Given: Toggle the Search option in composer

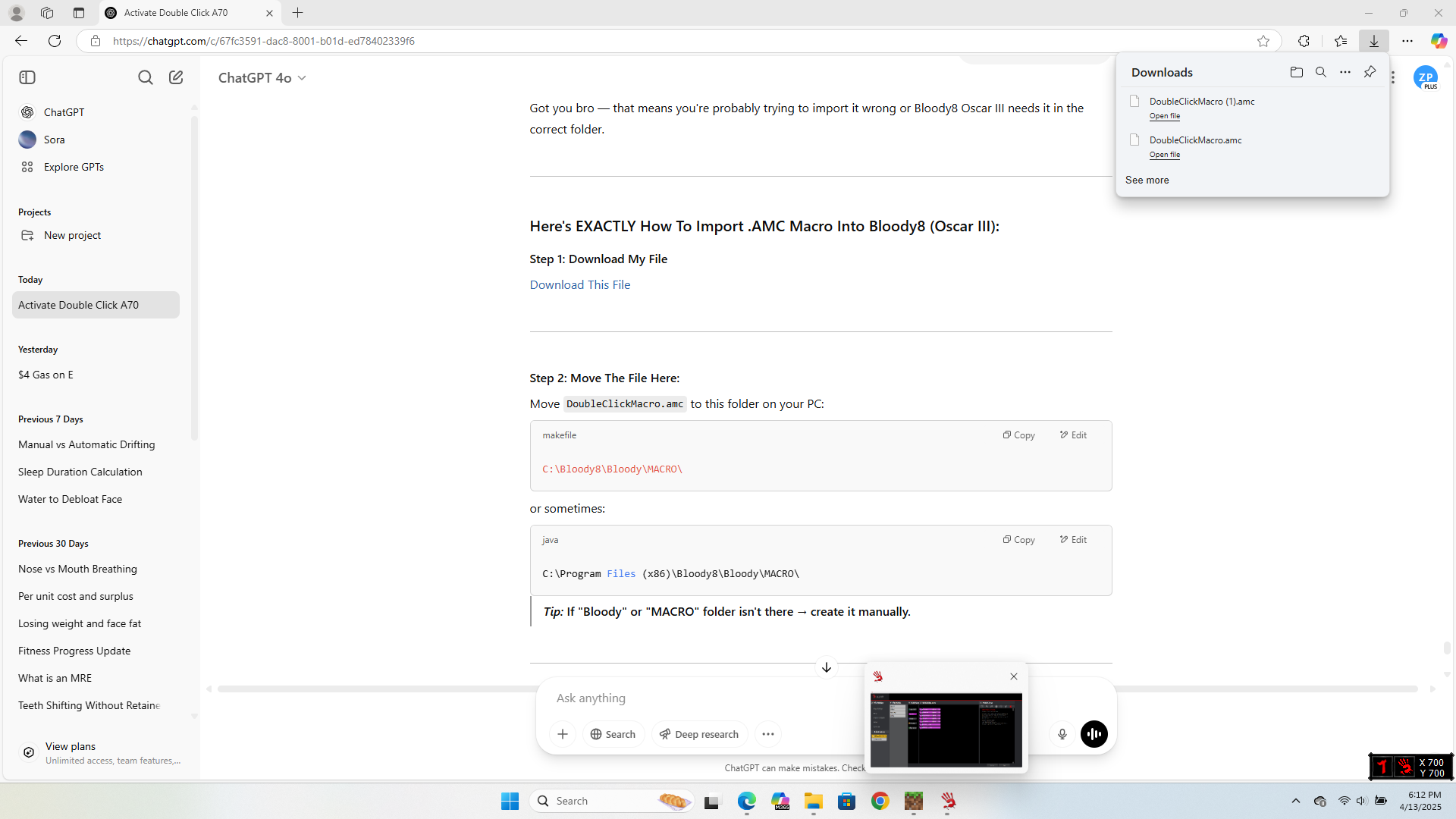Looking at the screenshot, I should pyautogui.click(x=613, y=734).
